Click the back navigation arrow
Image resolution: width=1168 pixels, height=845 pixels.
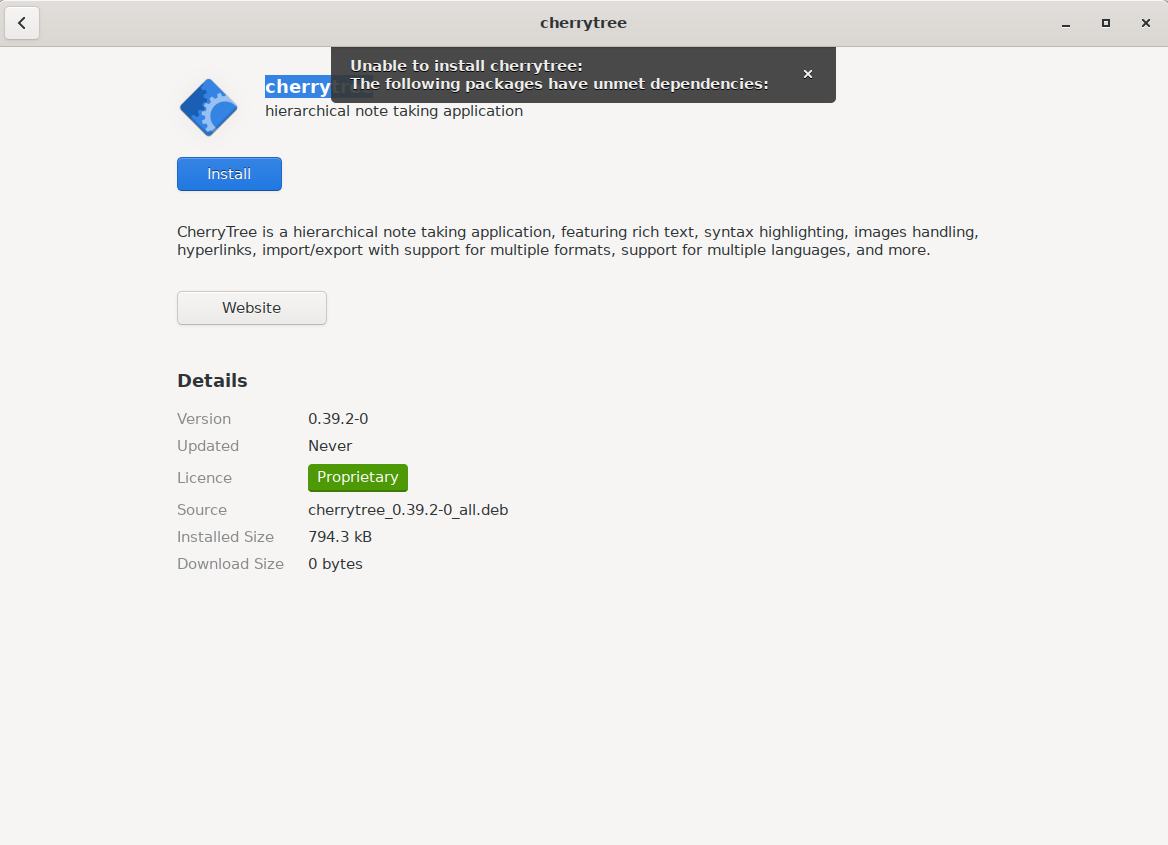(x=22, y=22)
